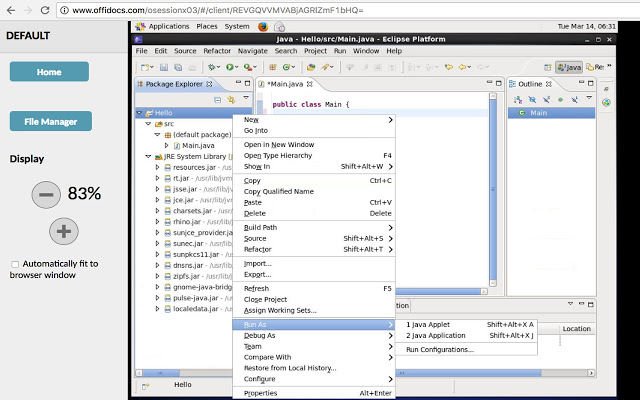Expand the rt.jar node
The image size is (640, 400).
158,178
